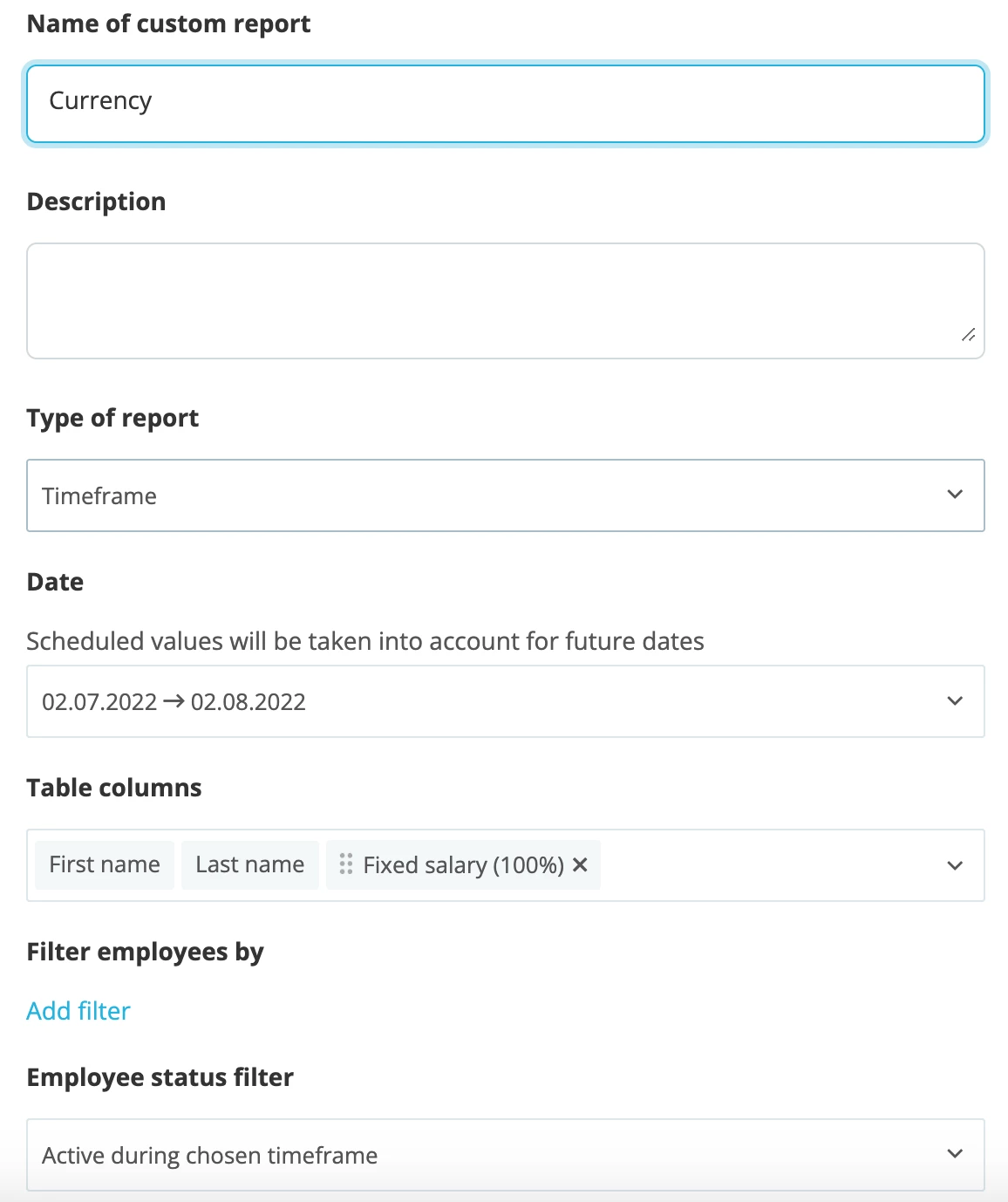Click the Fixed salary (100%) tag text

tap(464, 865)
